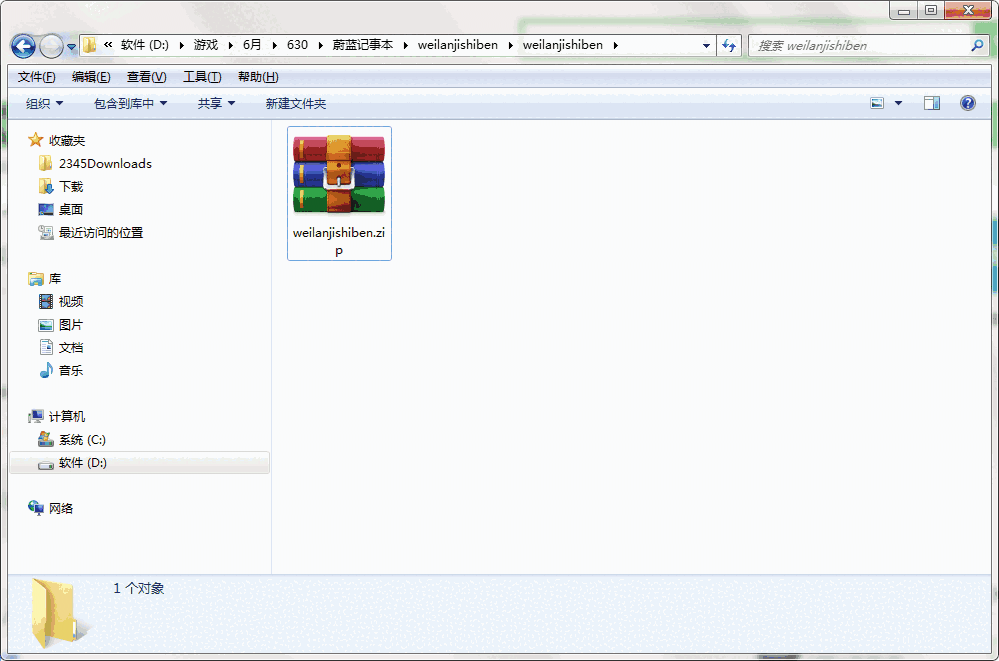The height and width of the screenshot is (661, 999).
Task: Minimize the Explorer window
Action: click(x=903, y=11)
